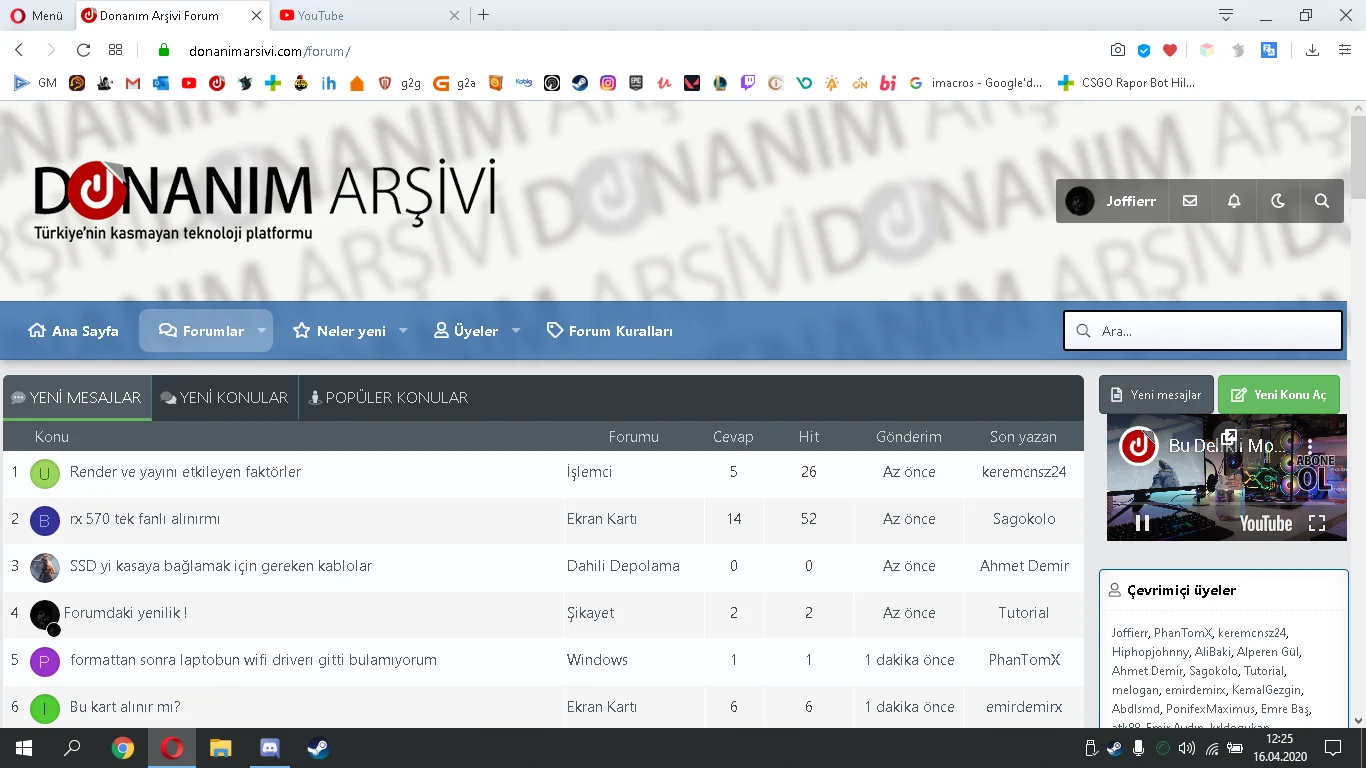Open Discord from the taskbar
The image size is (1366, 768).
tap(270, 748)
